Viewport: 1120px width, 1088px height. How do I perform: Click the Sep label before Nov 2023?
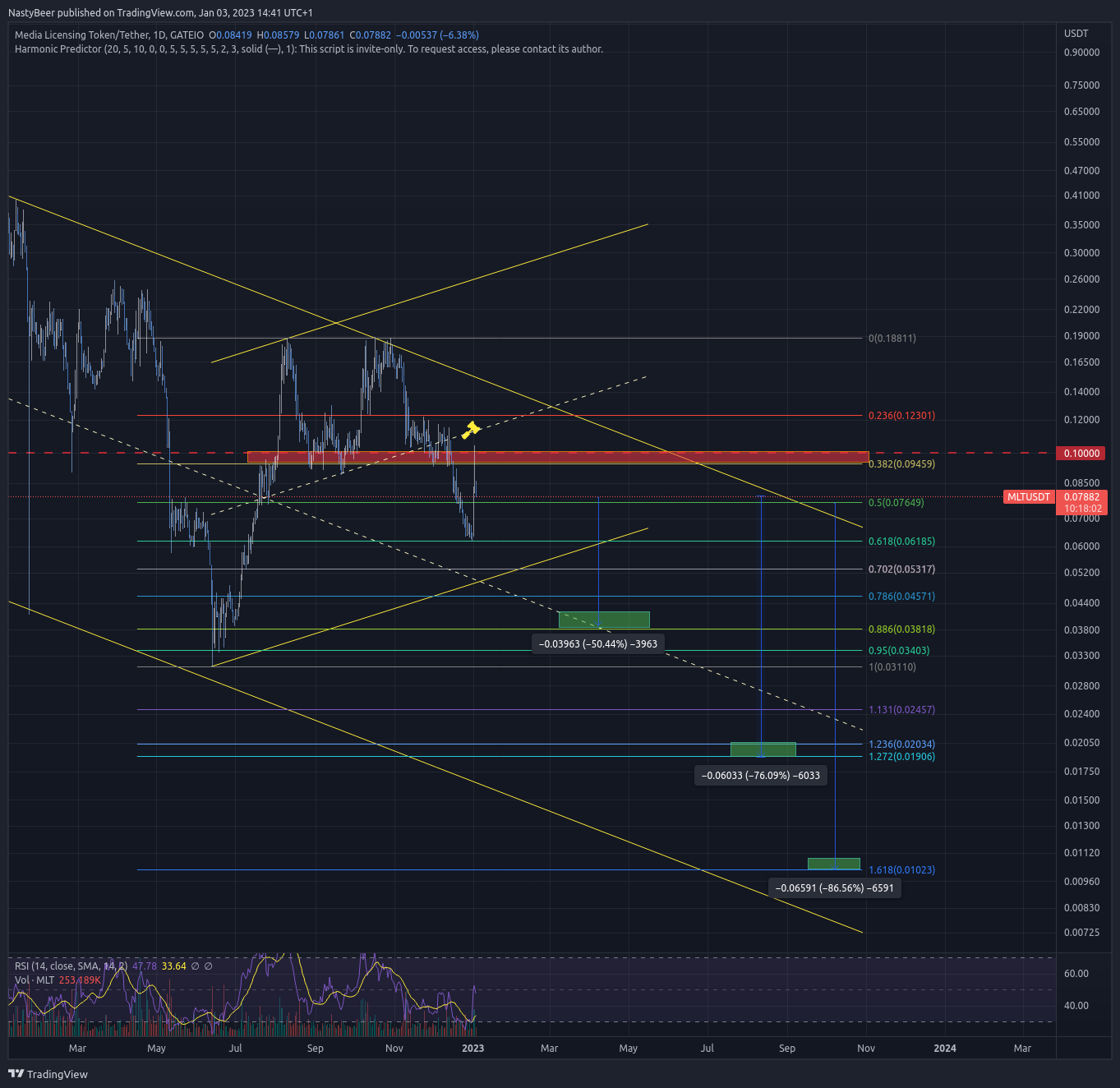(787, 1049)
